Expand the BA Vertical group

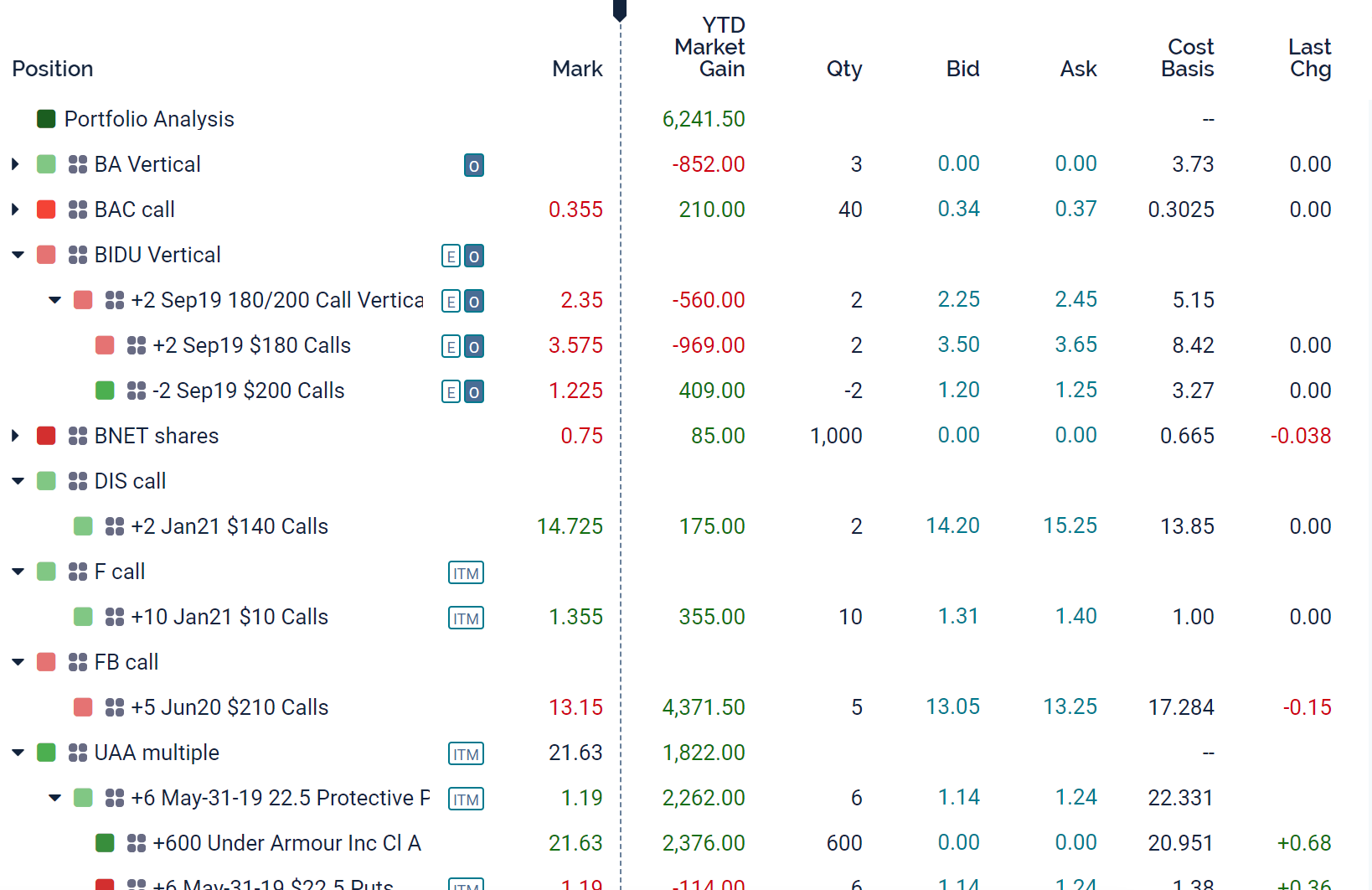[15, 164]
